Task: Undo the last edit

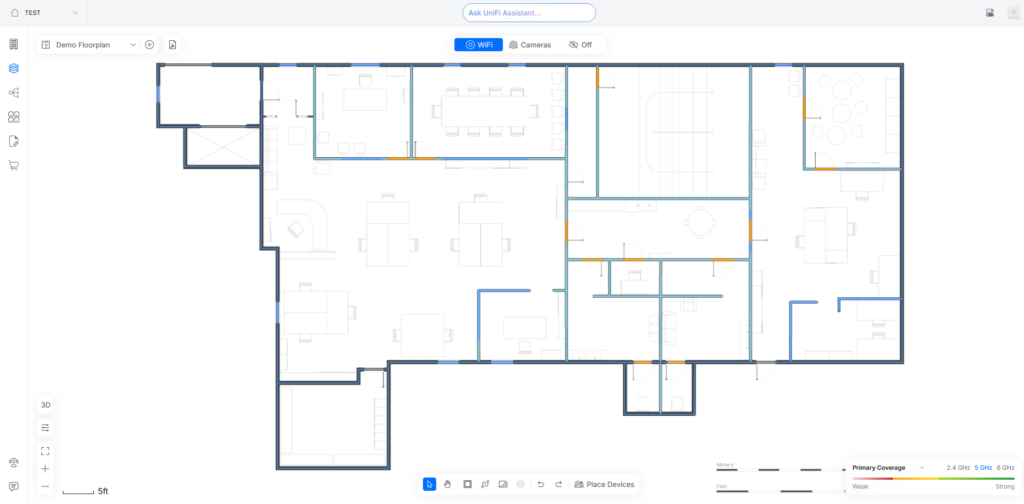Action: pos(541,484)
